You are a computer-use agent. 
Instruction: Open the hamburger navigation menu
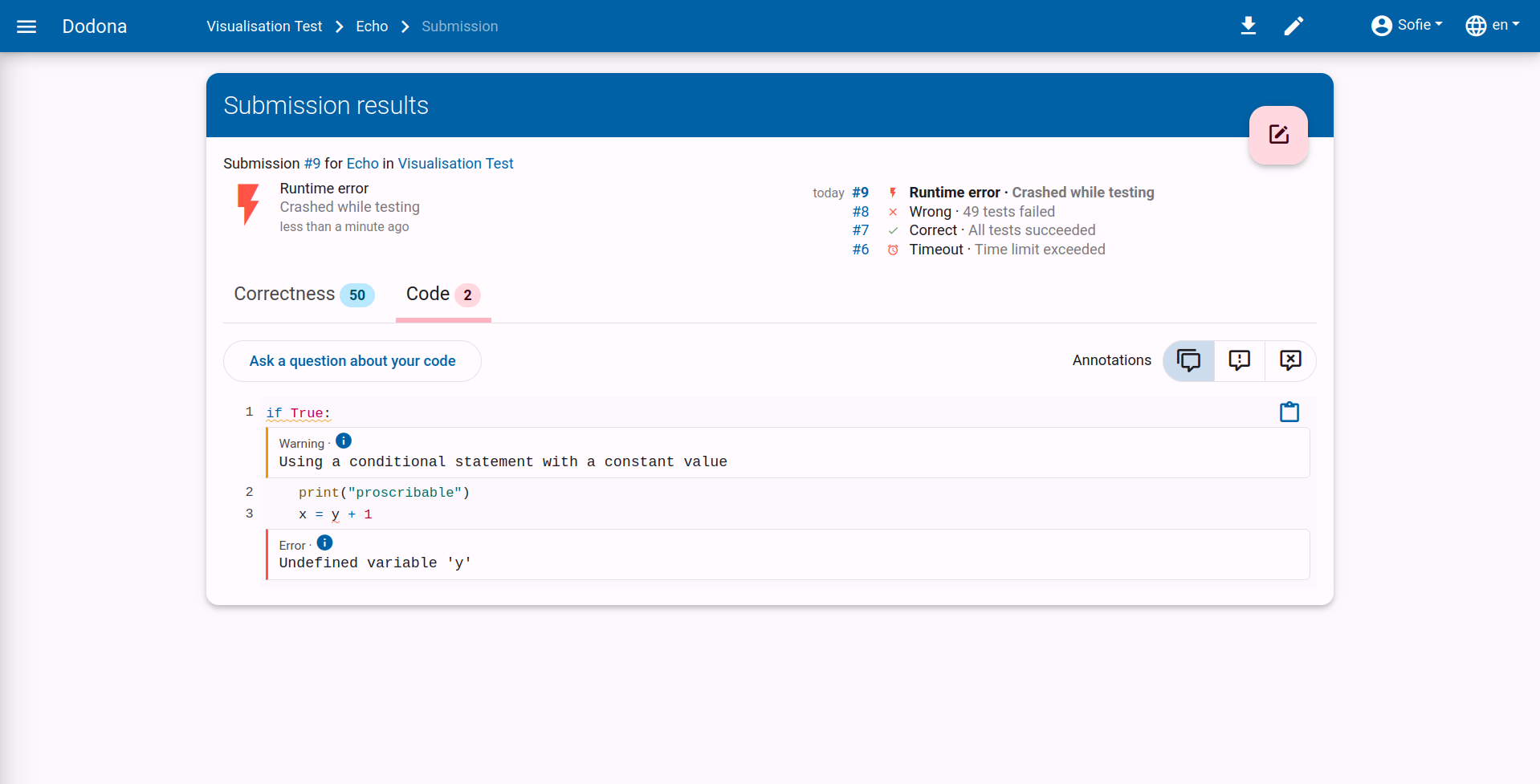click(26, 26)
